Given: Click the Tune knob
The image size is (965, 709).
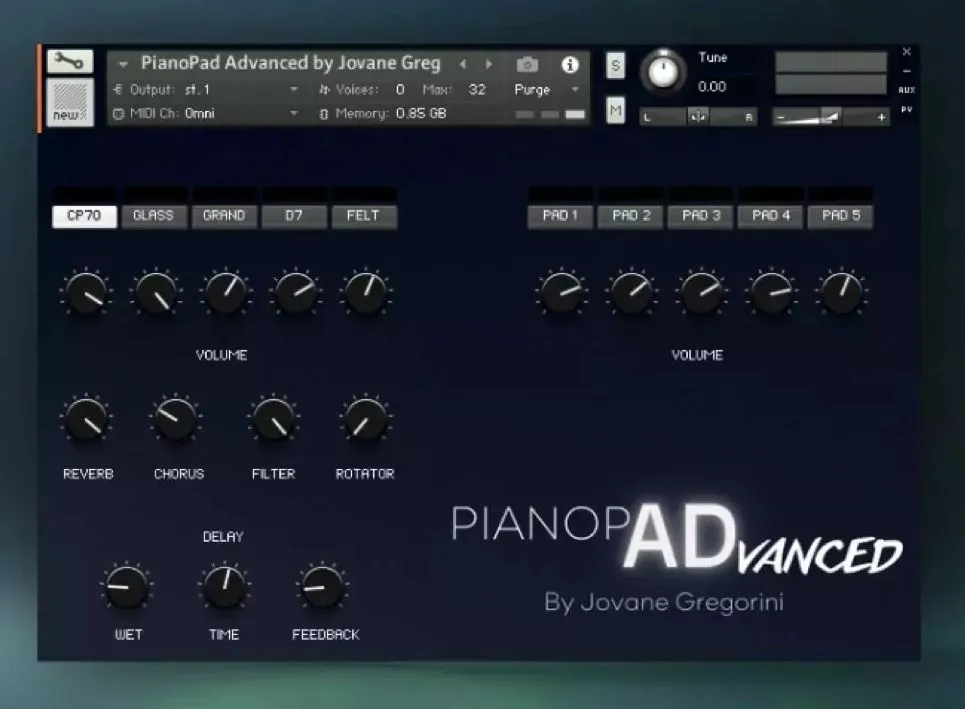Looking at the screenshot, I should tap(663, 72).
